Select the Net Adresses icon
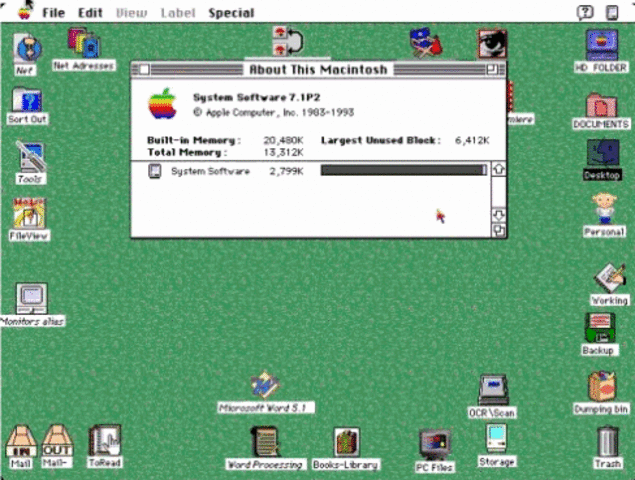Image resolution: width=635 pixels, height=480 pixels. [84, 43]
